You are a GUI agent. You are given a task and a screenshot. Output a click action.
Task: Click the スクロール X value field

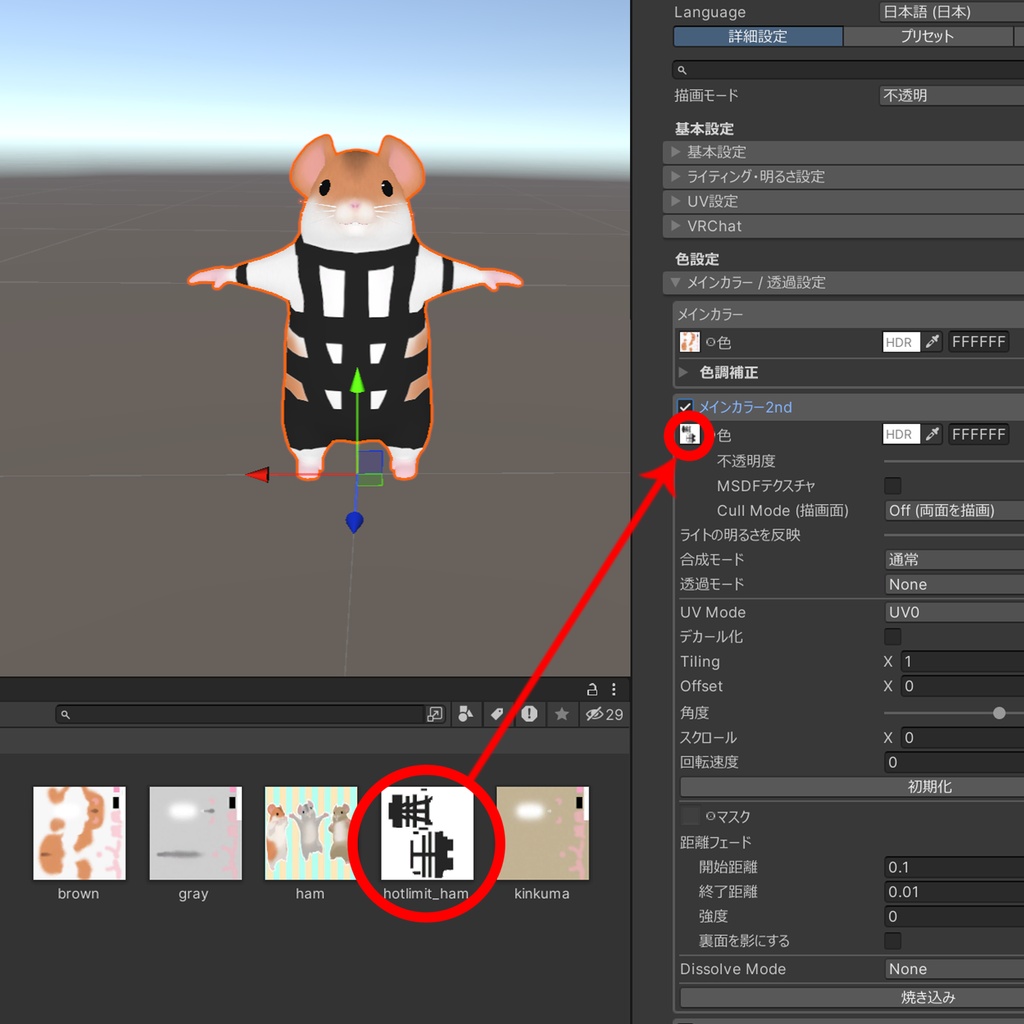pos(962,737)
